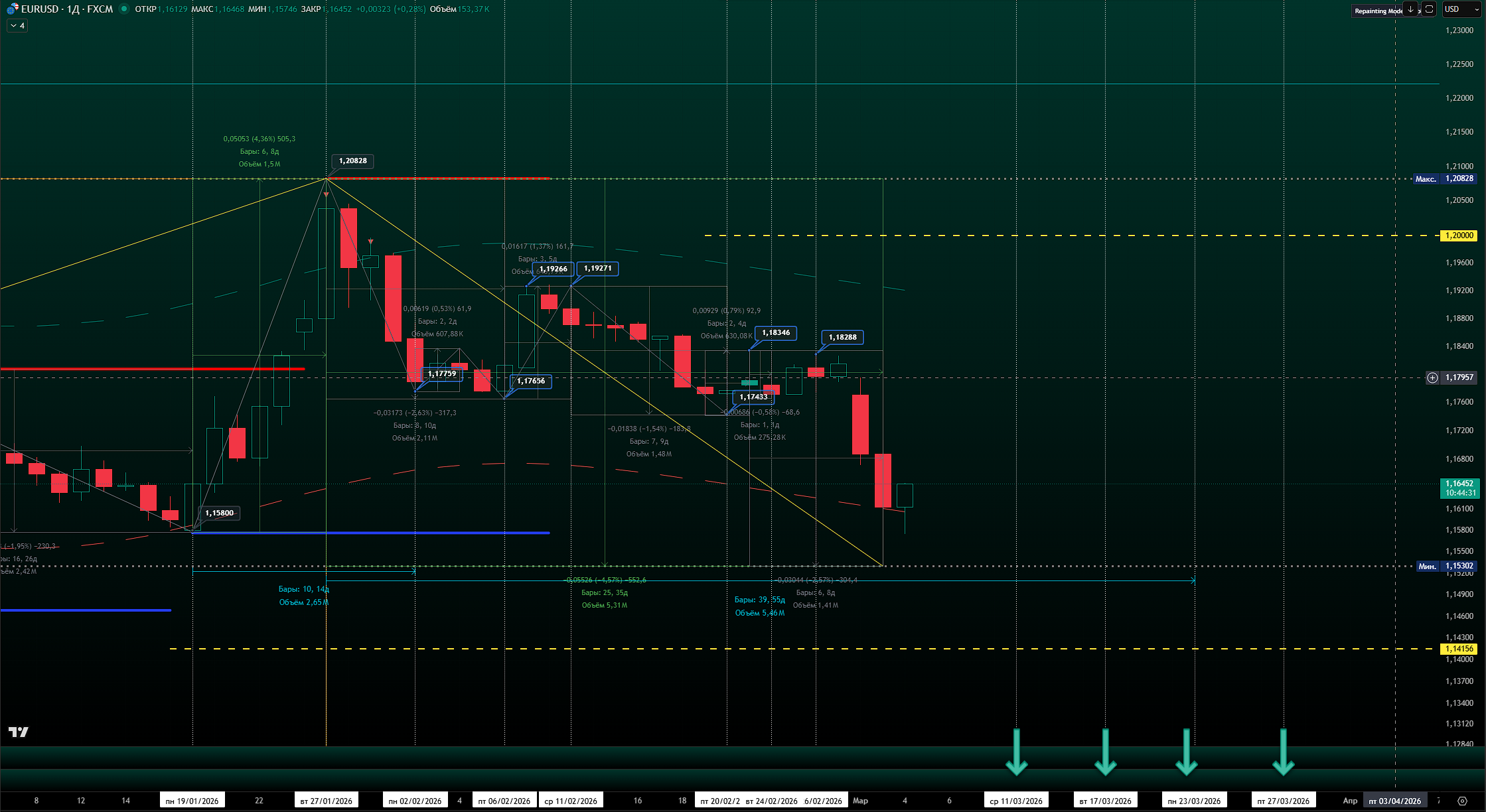Select the 1,14156 yellow price label
Viewport: 1486px width, 812px height.
[1459, 649]
